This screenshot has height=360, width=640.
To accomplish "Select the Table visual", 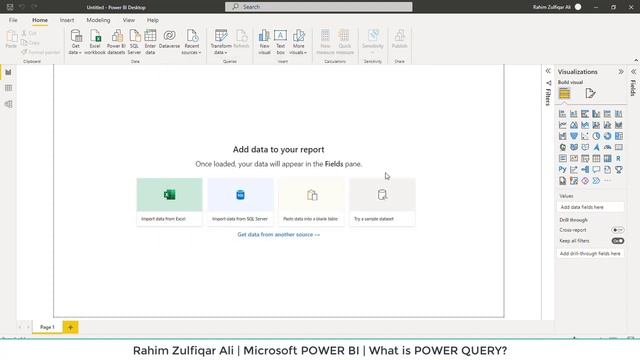I will click(596, 158).
